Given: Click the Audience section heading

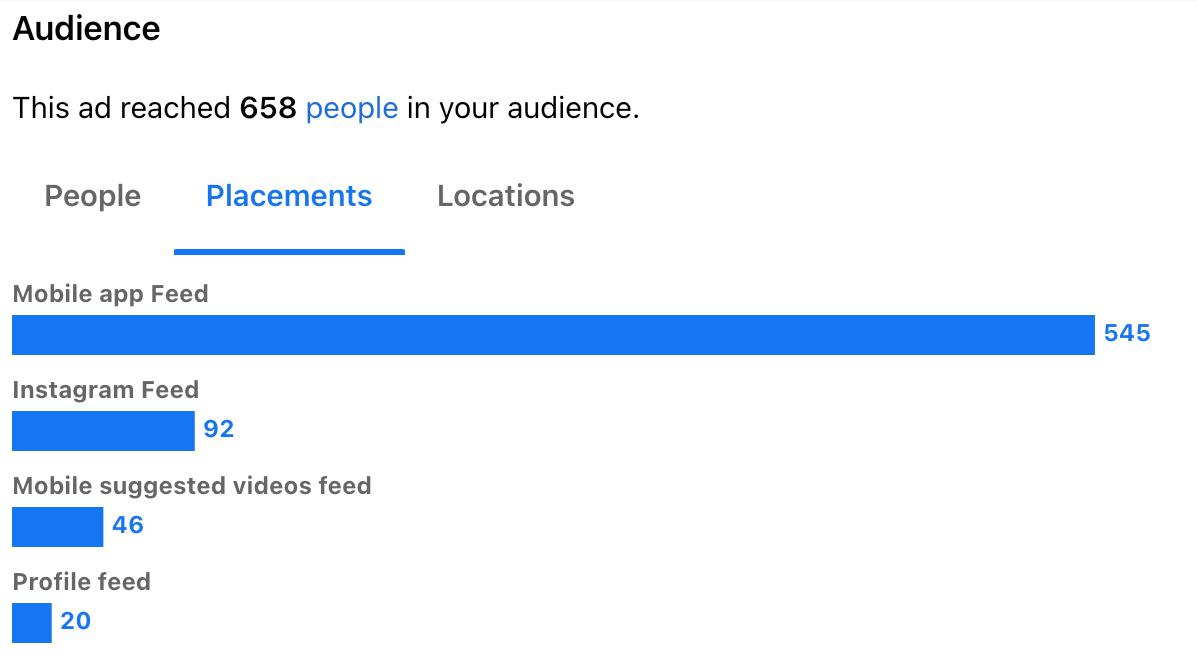Looking at the screenshot, I should 86,29.
